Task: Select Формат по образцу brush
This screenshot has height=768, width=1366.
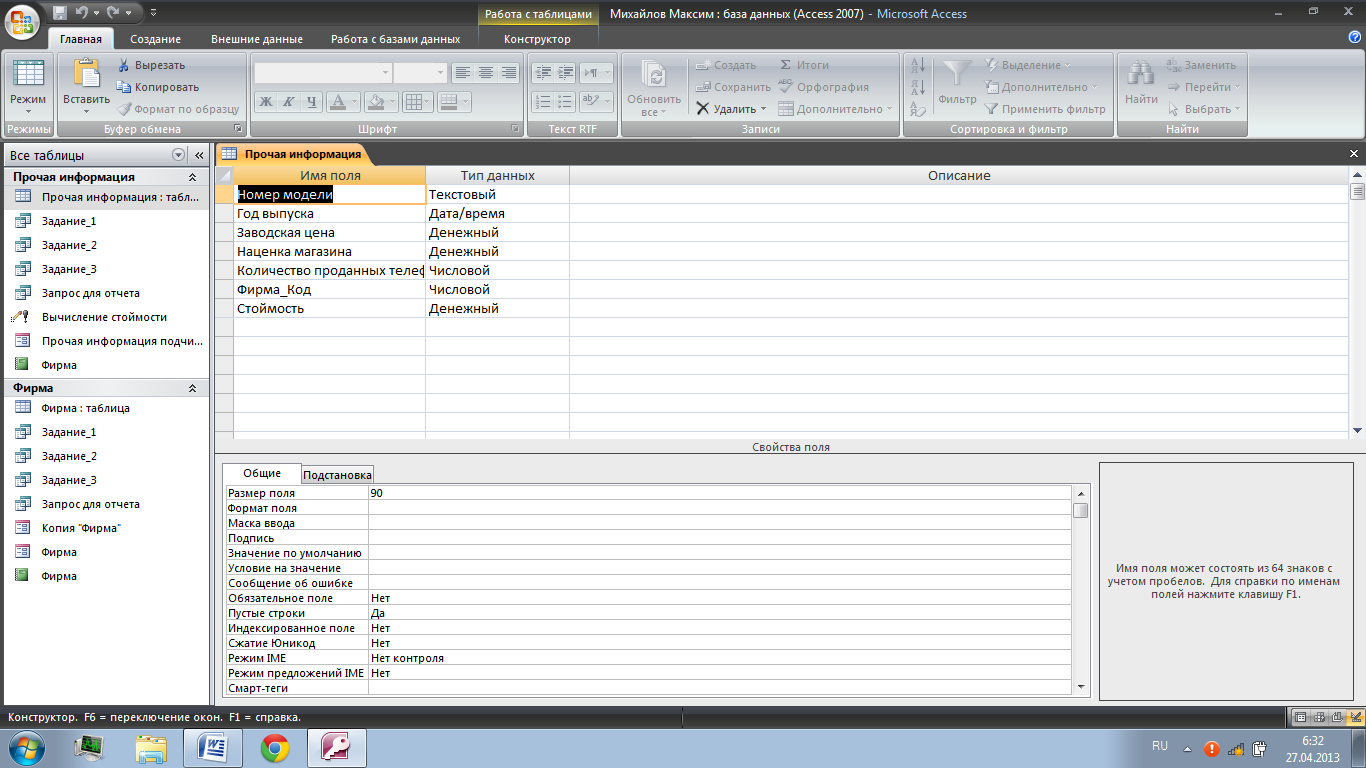Action: point(178,109)
